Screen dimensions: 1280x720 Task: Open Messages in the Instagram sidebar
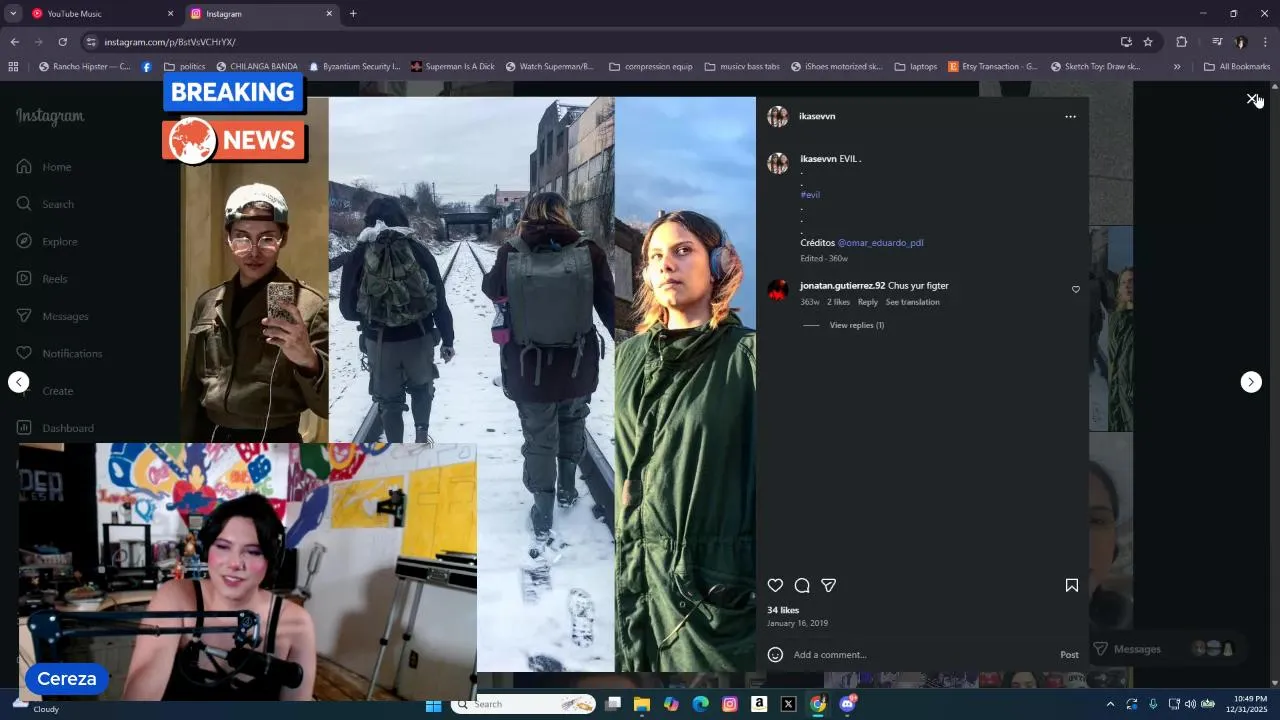(x=53, y=316)
